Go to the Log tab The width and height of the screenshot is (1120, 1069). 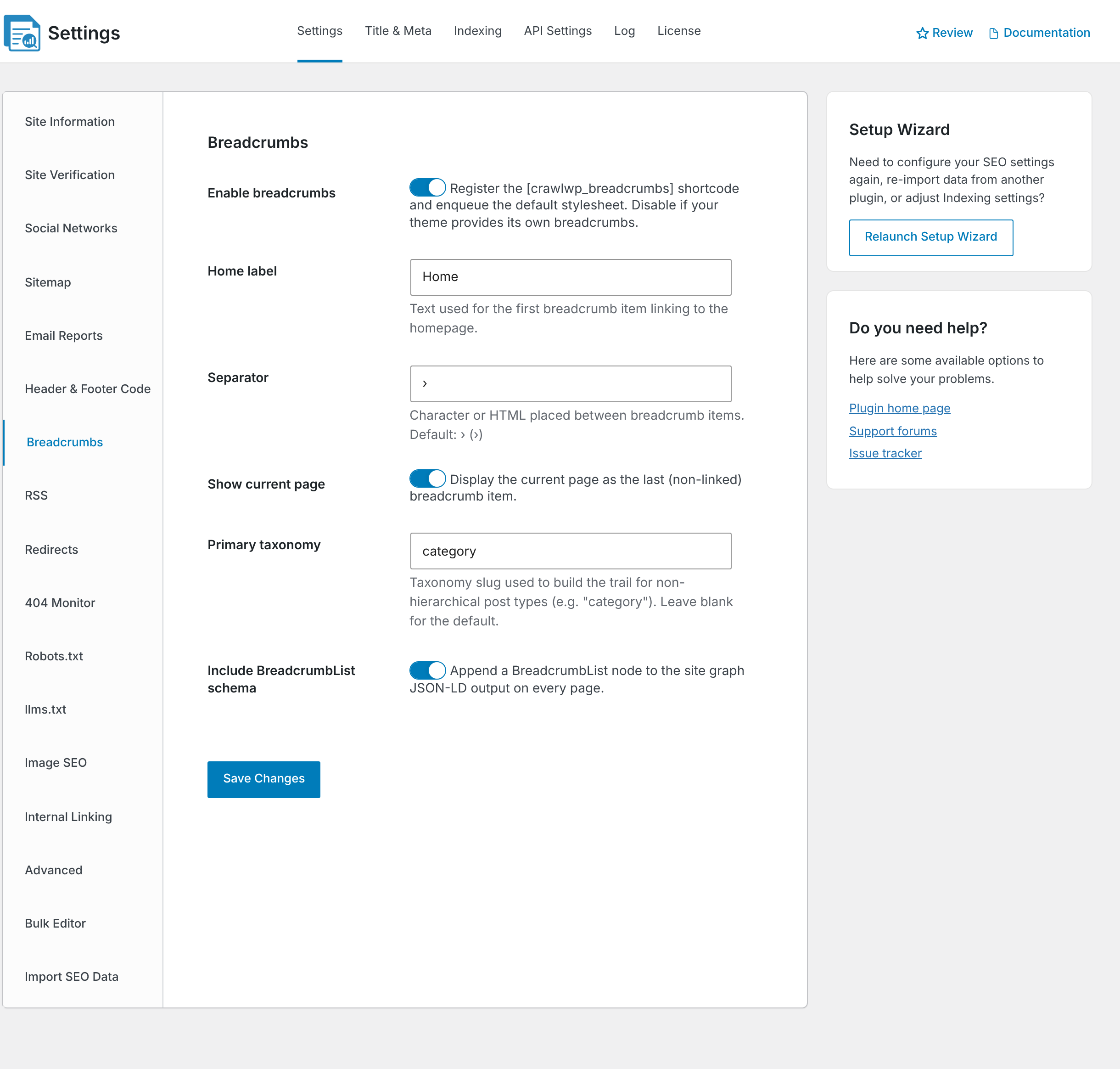click(x=624, y=31)
